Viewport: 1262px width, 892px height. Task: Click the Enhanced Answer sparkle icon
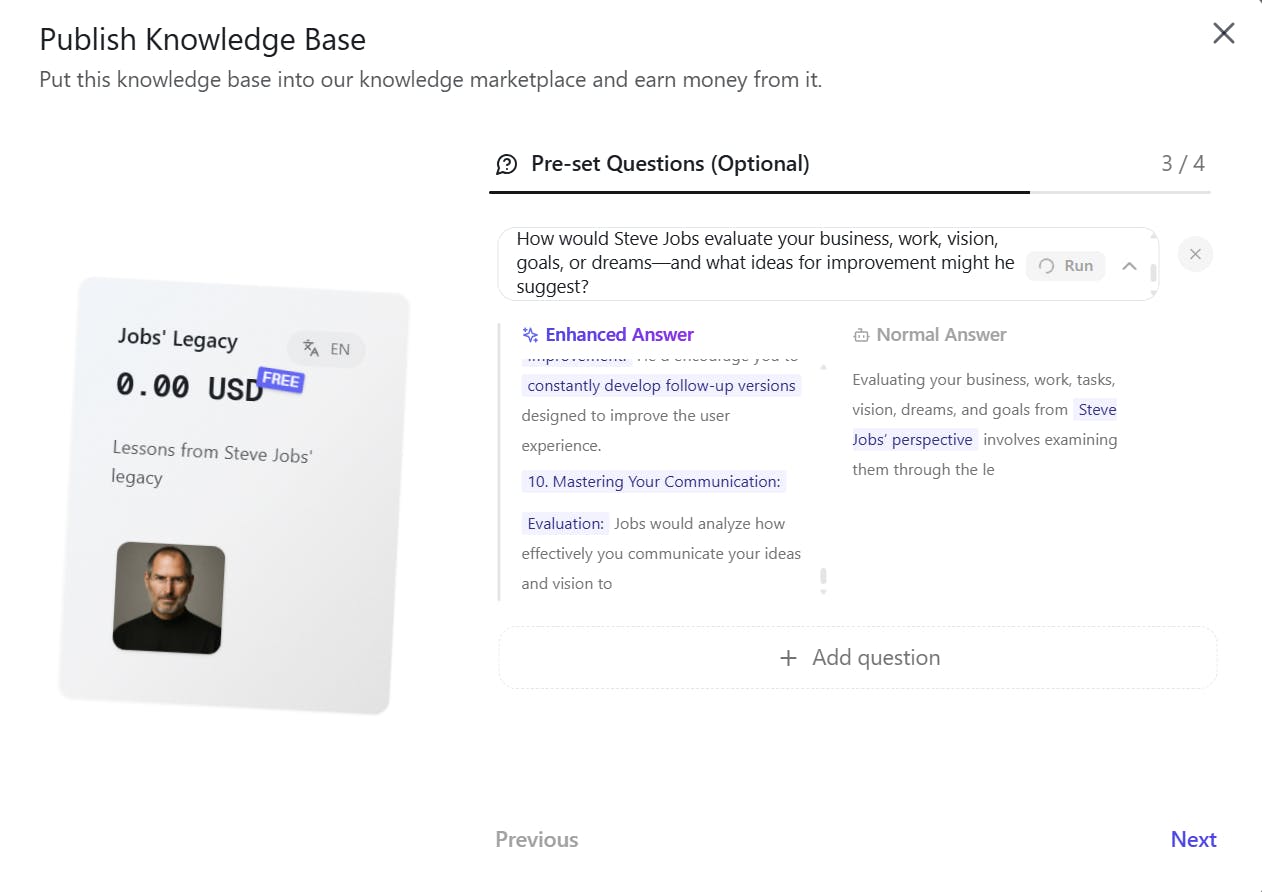click(x=531, y=335)
